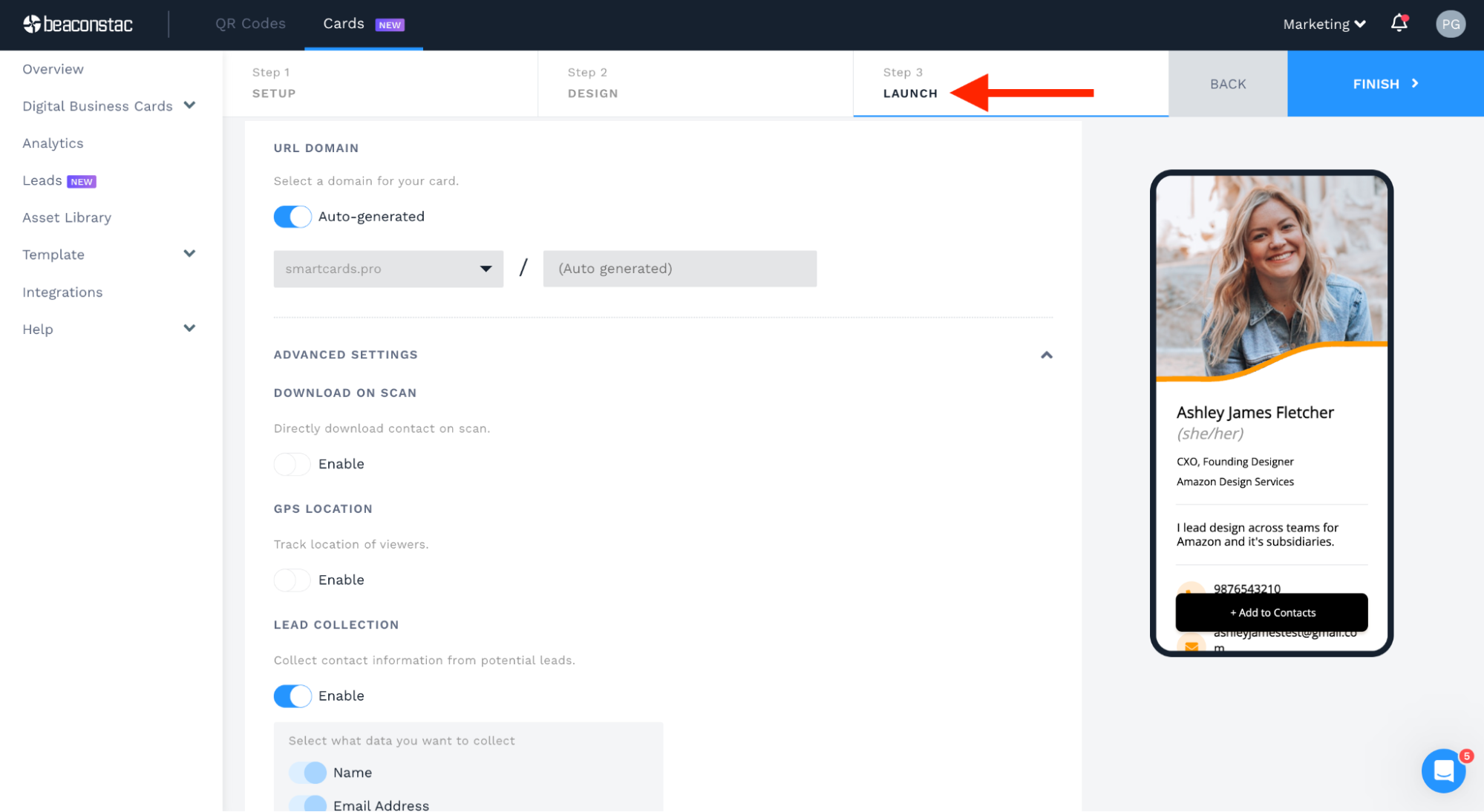Toggle the Auto-generated URL switch
The height and width of the screenshot is (812, 1484).
(x=292, y=217)
